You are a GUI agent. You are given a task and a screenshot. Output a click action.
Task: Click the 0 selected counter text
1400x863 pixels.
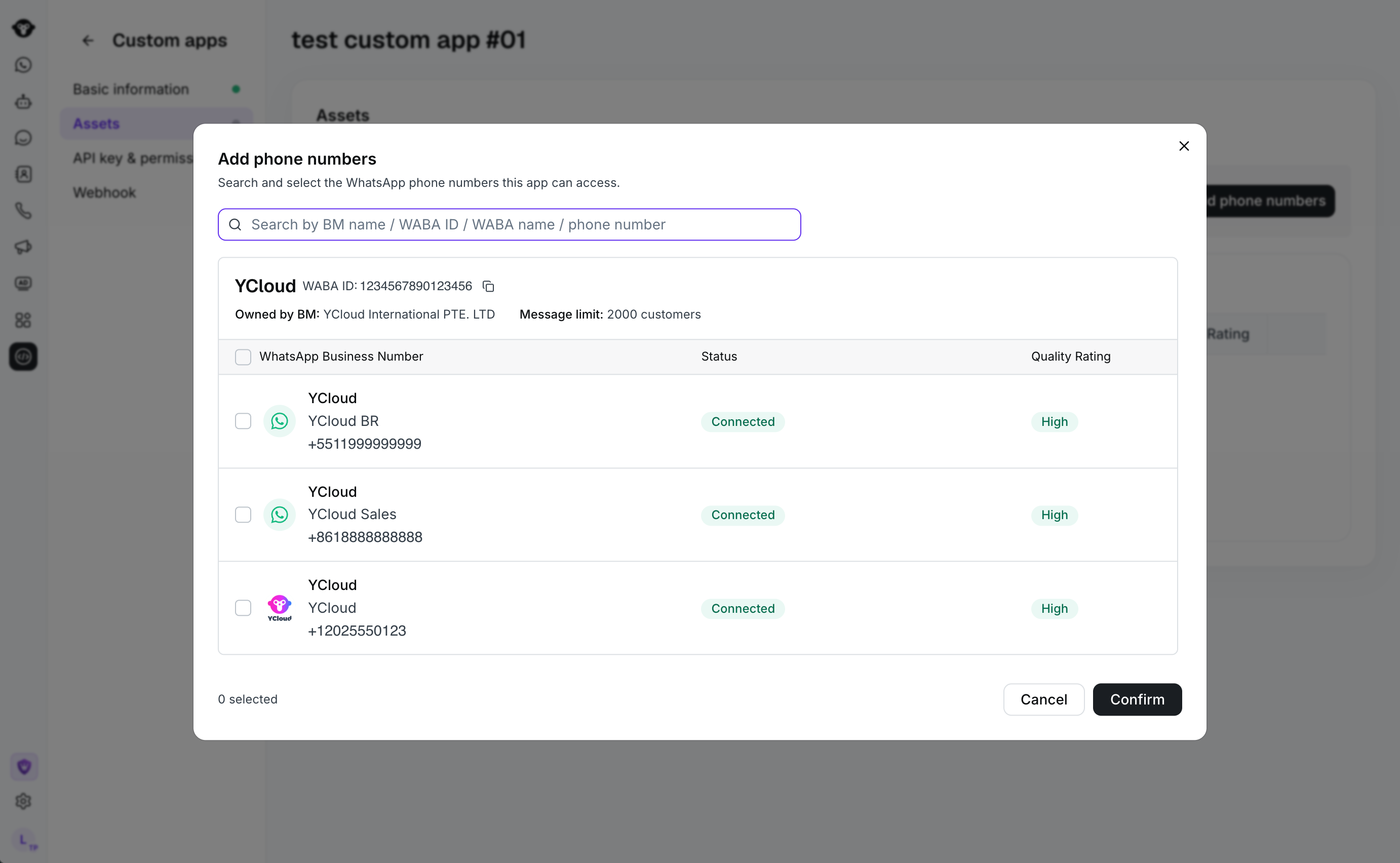tap(248, 699)
